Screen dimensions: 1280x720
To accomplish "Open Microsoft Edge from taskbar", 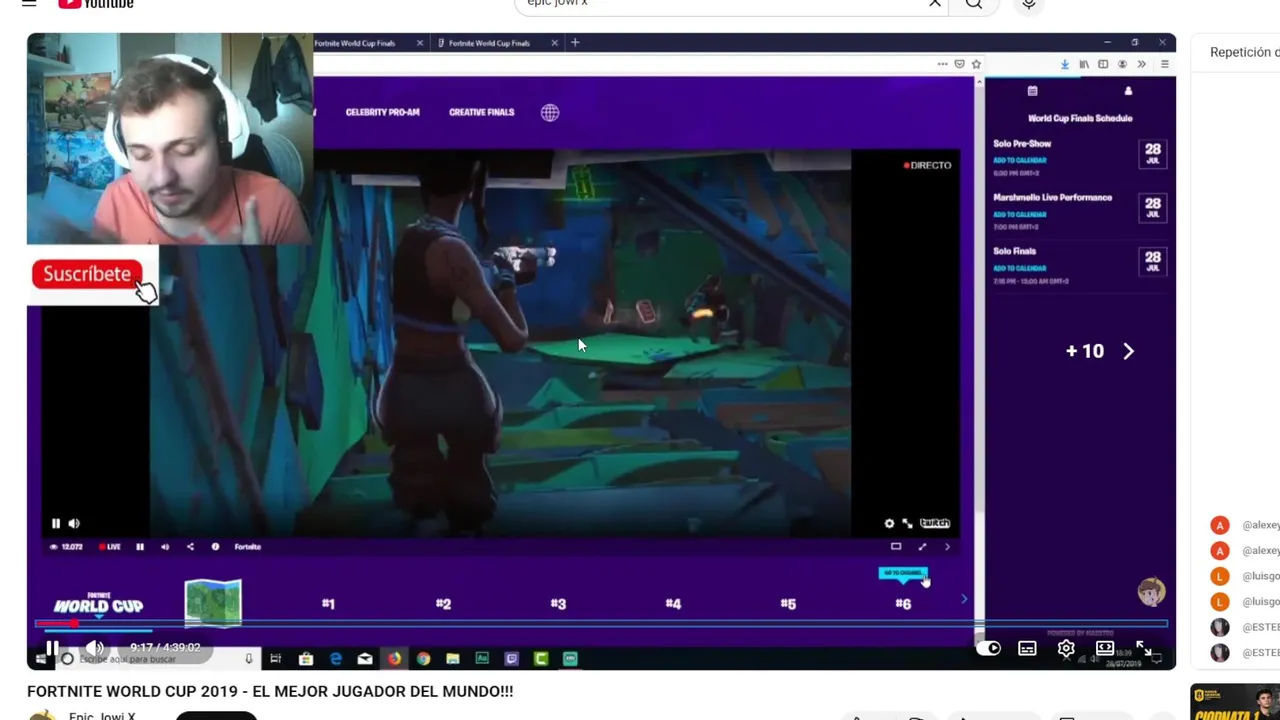I will click(336, 659).
